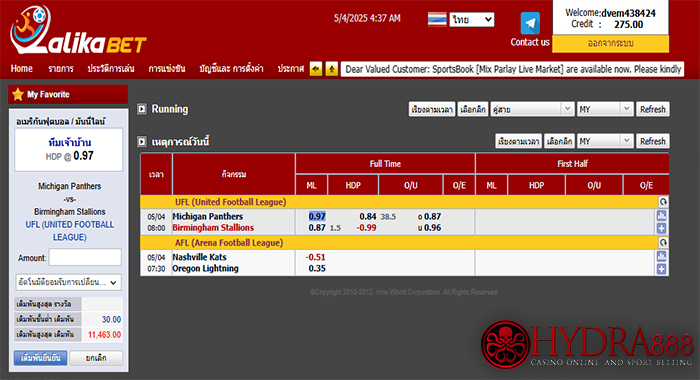Open the ประวัติการเล่น menu

click(111, 69)
